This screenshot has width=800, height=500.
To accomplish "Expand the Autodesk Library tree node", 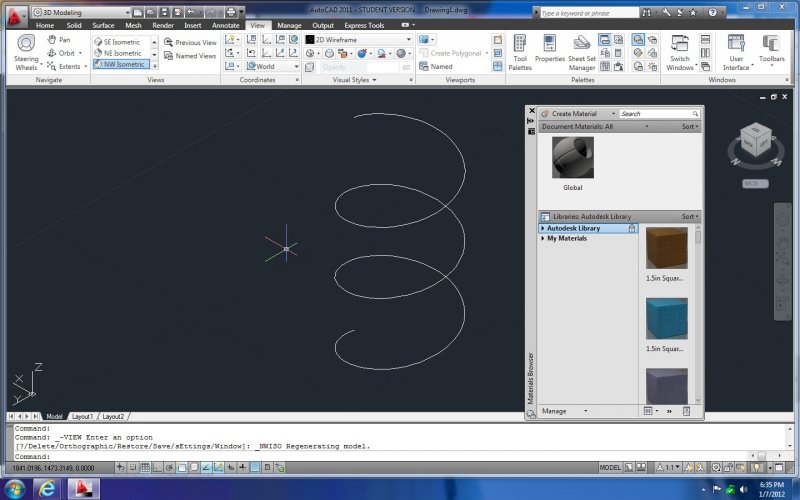I will click(x=543, y=228).
